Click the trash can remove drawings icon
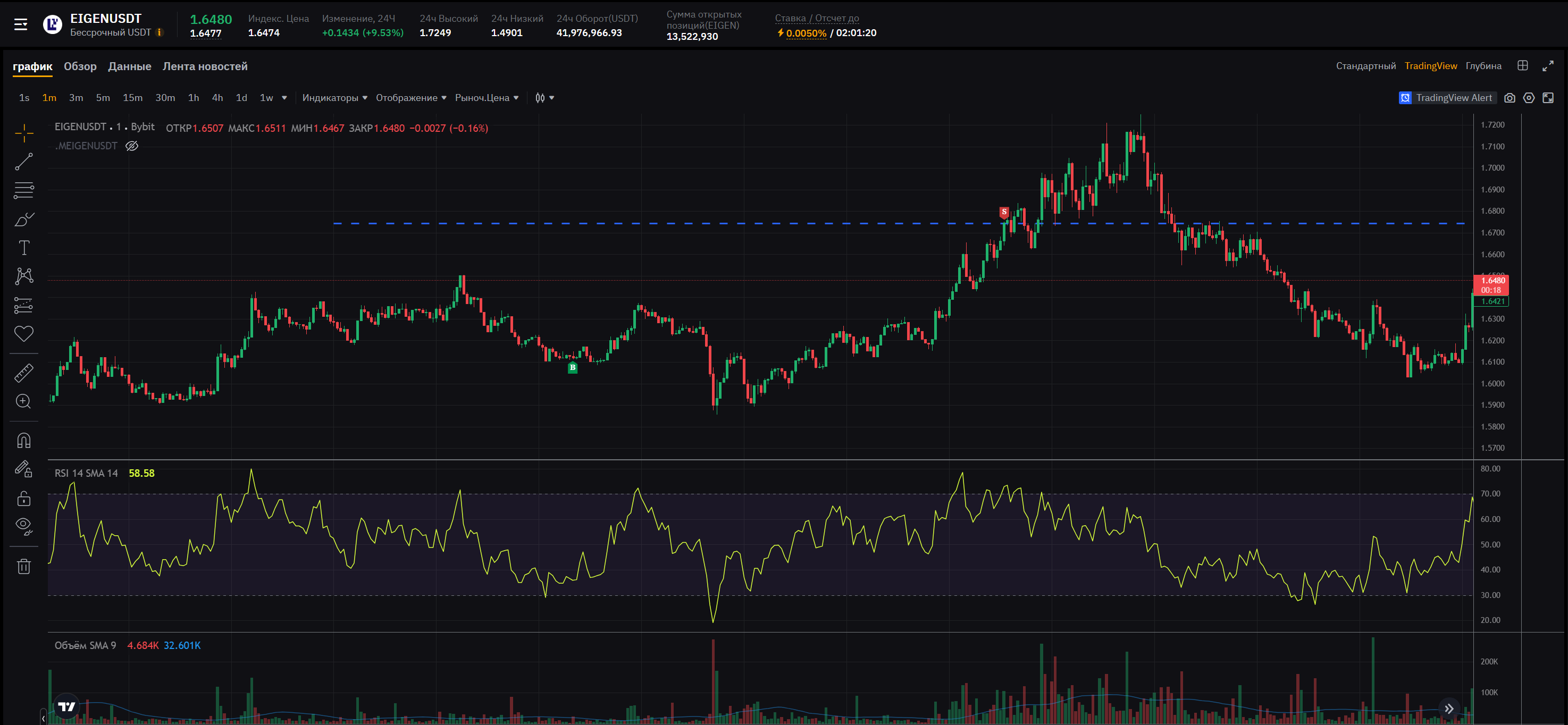 tap(24, 567)
